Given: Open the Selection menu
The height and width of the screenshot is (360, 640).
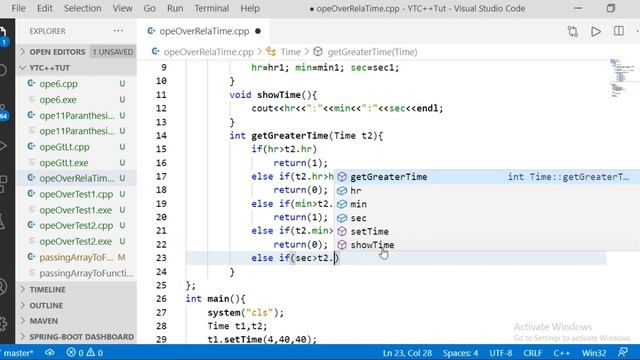Looking at the screenshot, I should pos(82,8).
